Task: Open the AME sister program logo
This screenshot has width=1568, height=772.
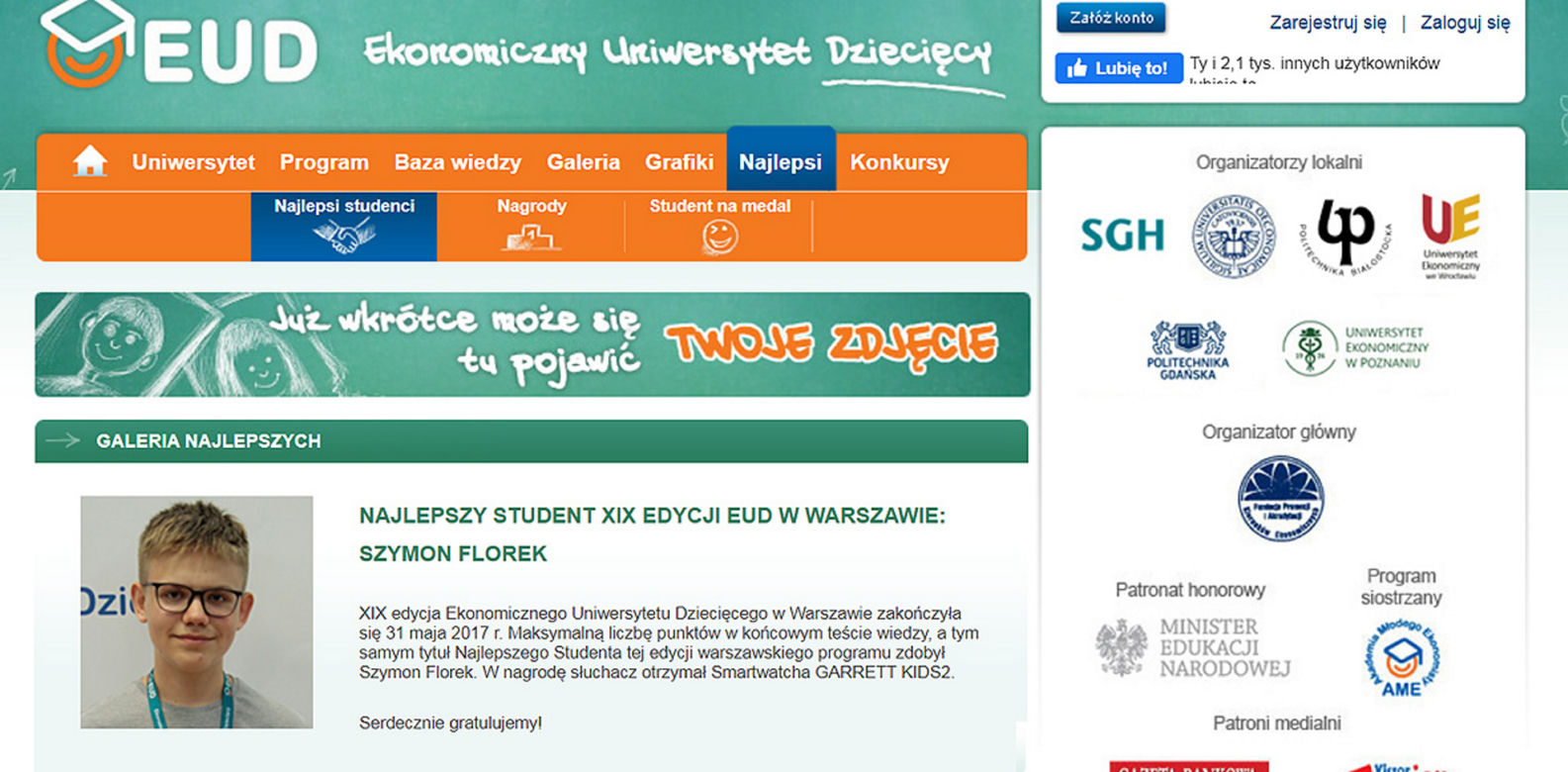Action: [1401, 659]
